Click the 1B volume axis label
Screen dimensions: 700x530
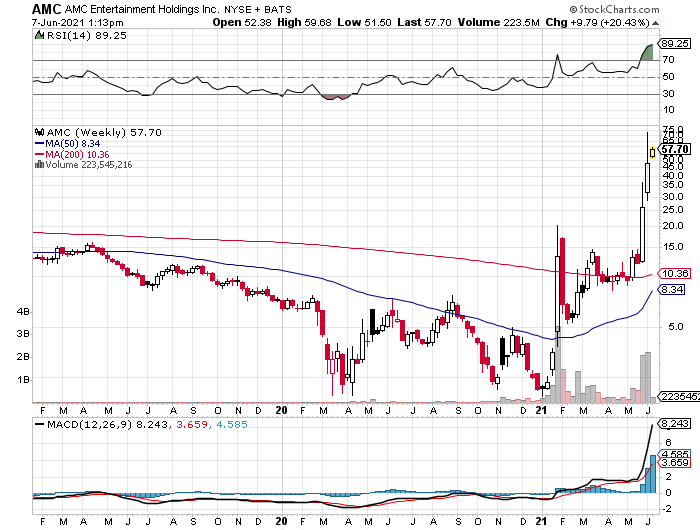coord(23,380)
